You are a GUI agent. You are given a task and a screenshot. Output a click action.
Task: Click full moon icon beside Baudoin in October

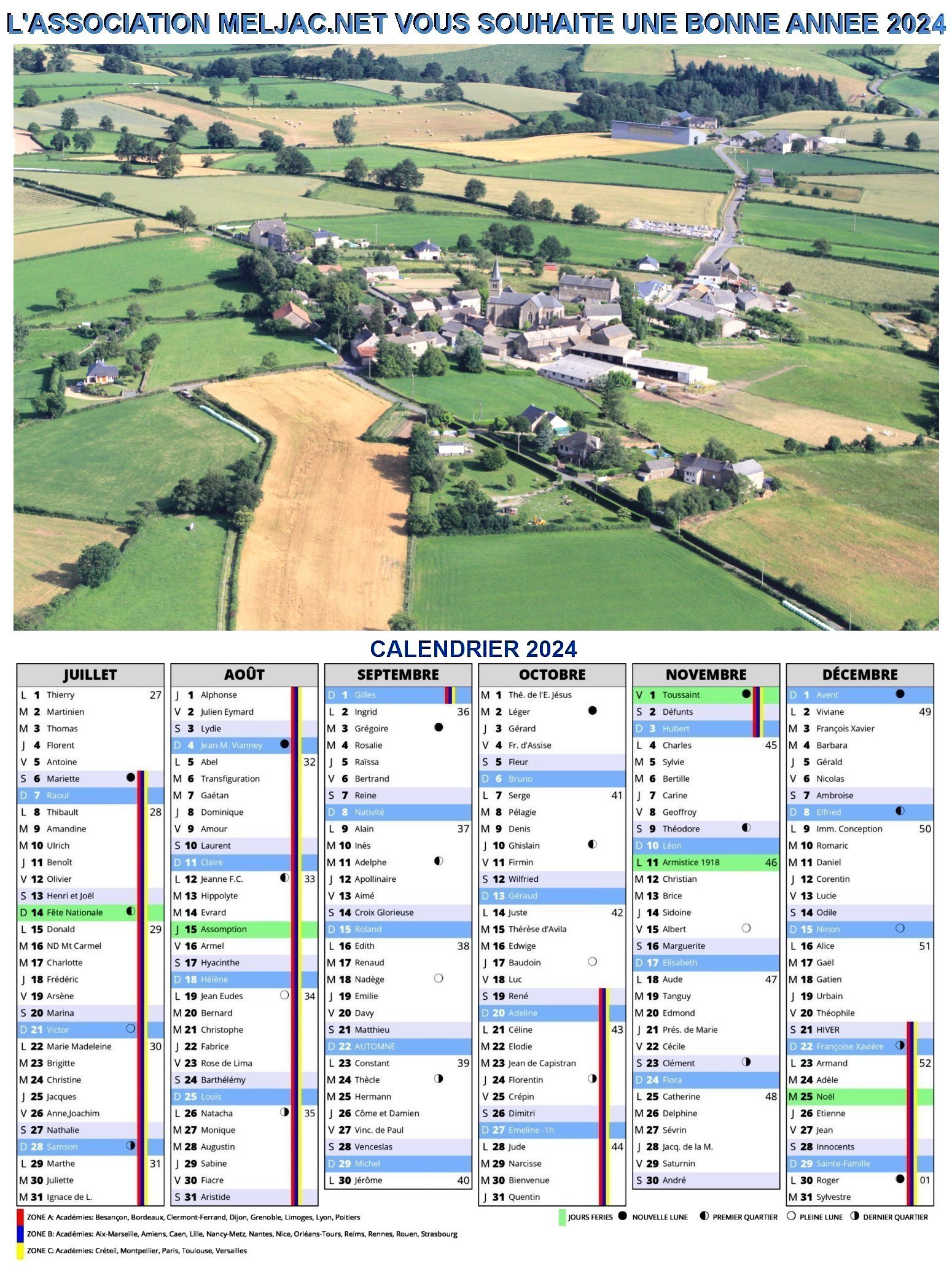click(x=592, y=962)
